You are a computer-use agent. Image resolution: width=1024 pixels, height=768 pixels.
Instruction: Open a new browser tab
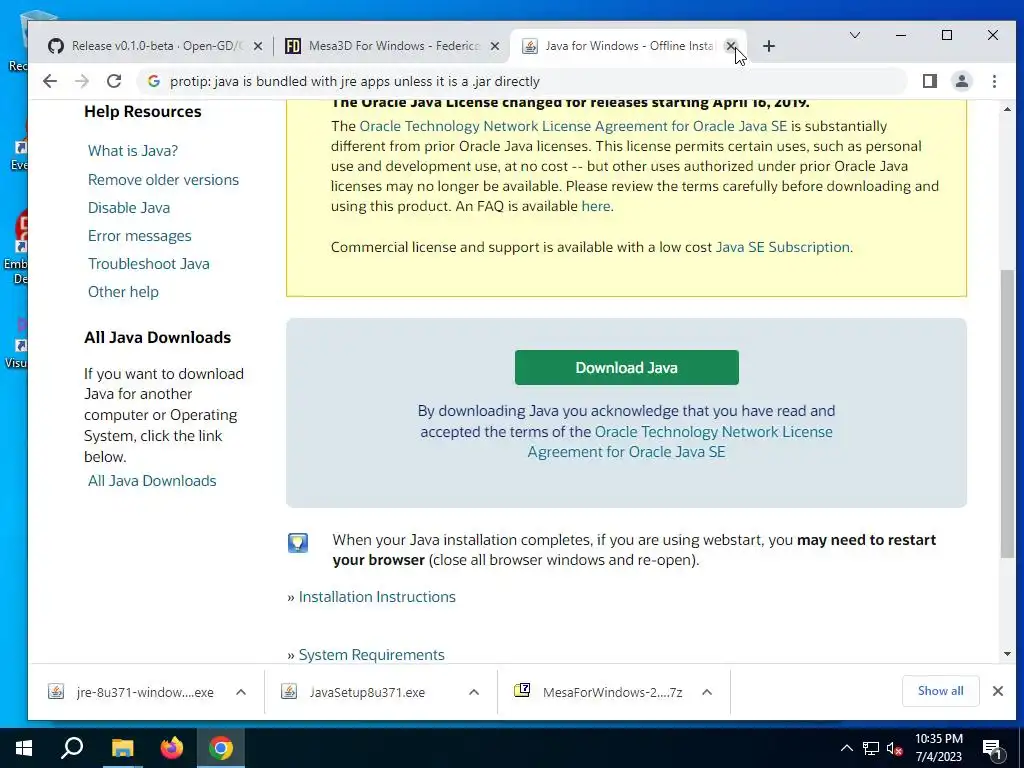pyautogui.click(x=769, y=46)
